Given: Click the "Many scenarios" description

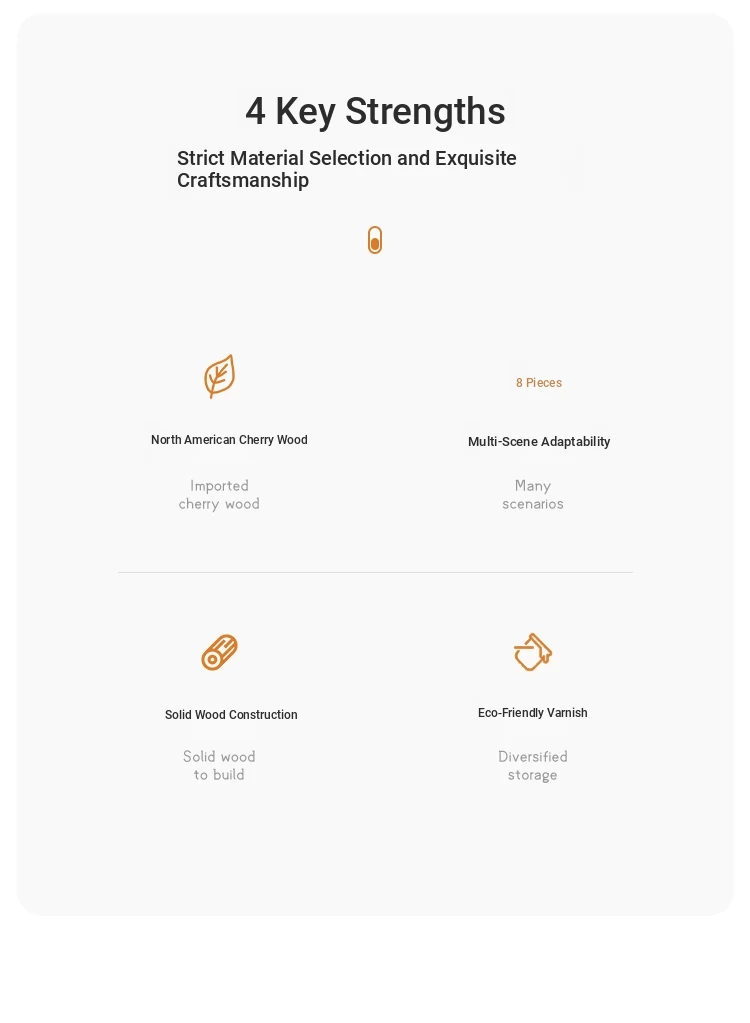Looking at the screenshot, I should click(533, 495).
